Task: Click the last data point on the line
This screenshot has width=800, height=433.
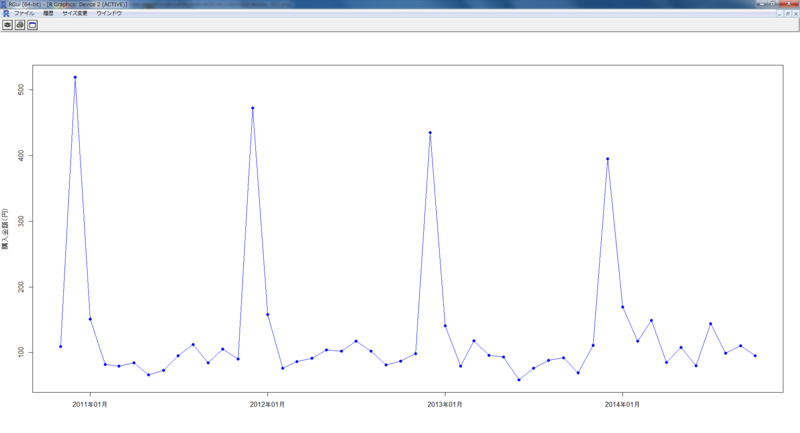Action: [x=755, y=356]
